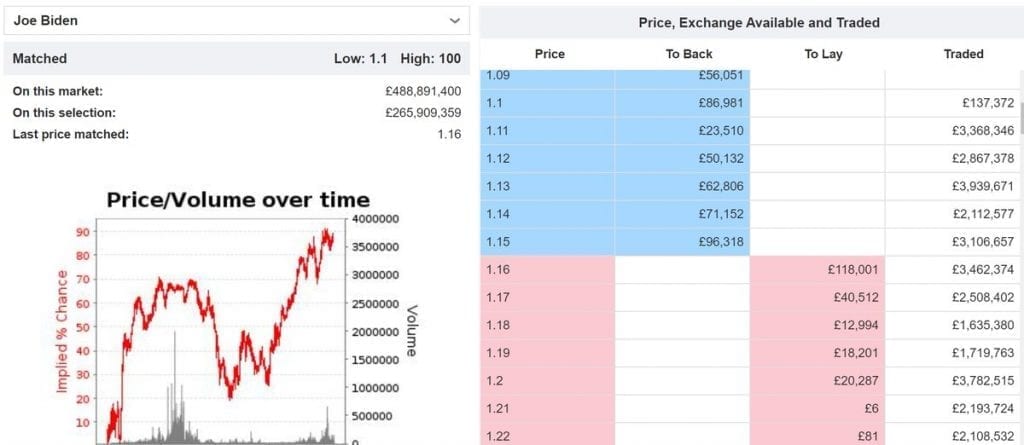The image size is (1024, 445).
Task: Click the To Lay column header
Action: (x=823, y=54)
